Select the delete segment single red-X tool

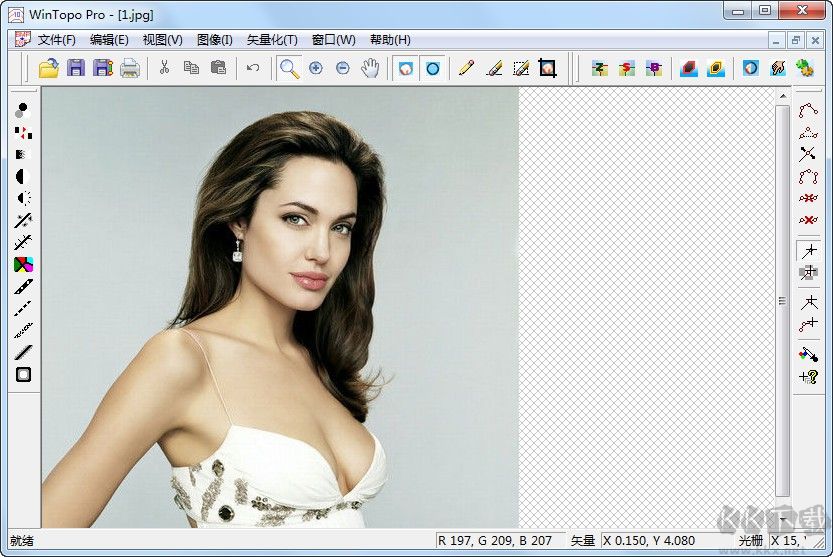click(808, 220)
